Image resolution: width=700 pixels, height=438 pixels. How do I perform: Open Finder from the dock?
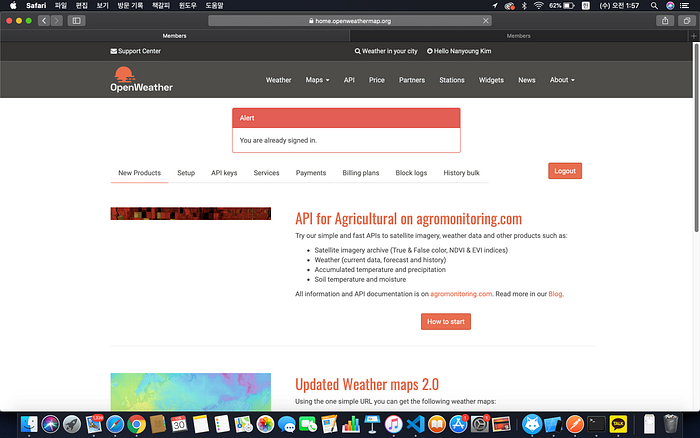click(x=29, y=424)
